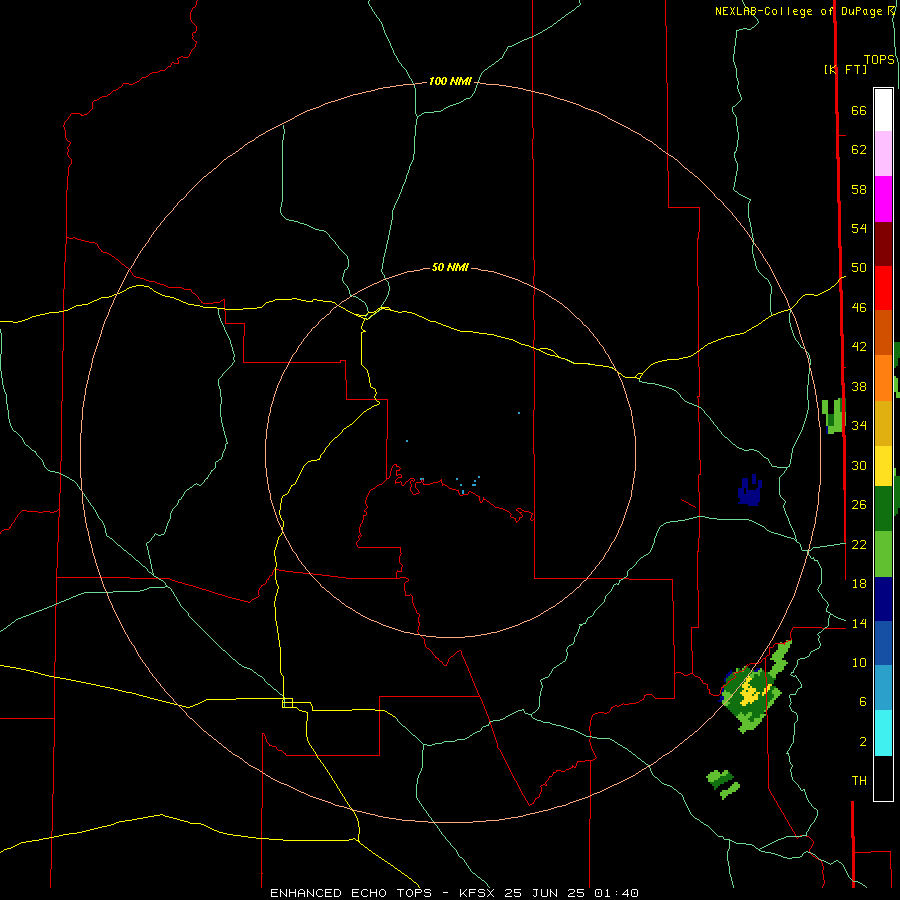Click the gold legend swatch
Image resolution: width=900 pixels, height=900 pixels.
(883, 423)
